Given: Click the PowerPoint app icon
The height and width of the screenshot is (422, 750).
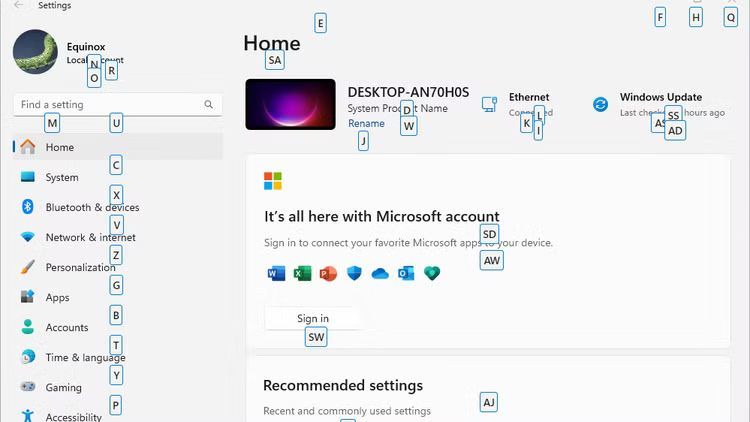Looking at the screenshot, I should (x=328, y=273).
